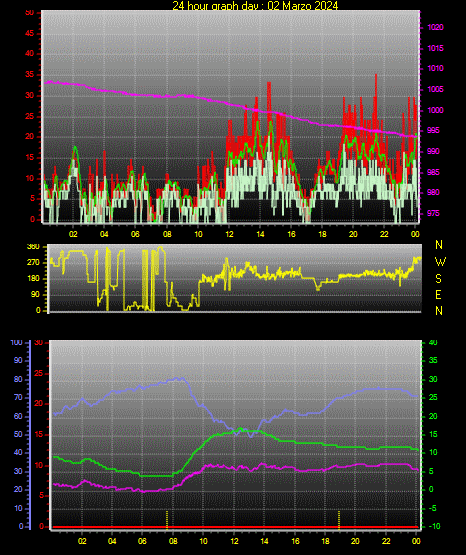Select the 12 hour tick on the top graph
This screenshot has height=555, width=466.
point(229,234)
